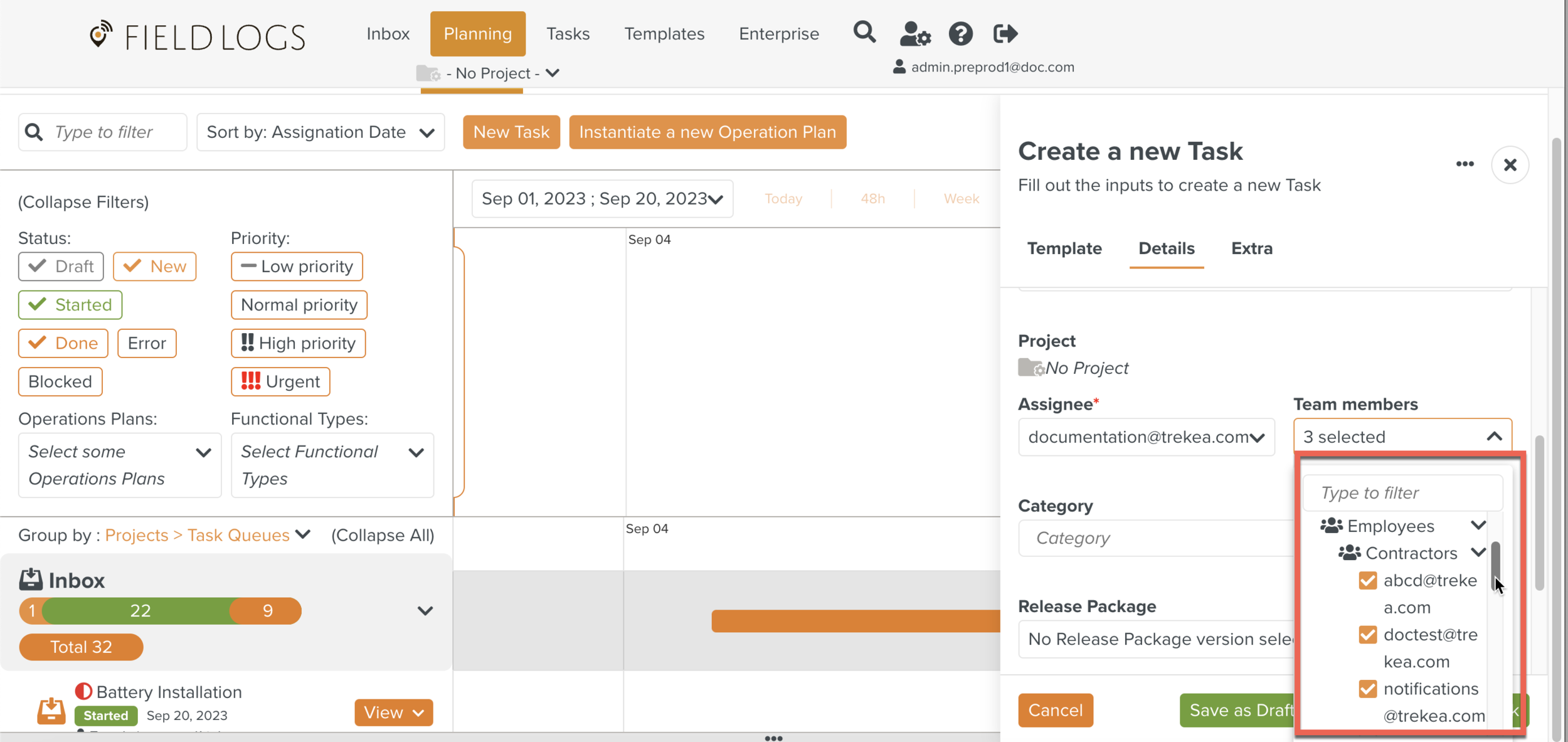
Task: Open the Functional Types select dropdown
Action: click(x=332, y=465)
